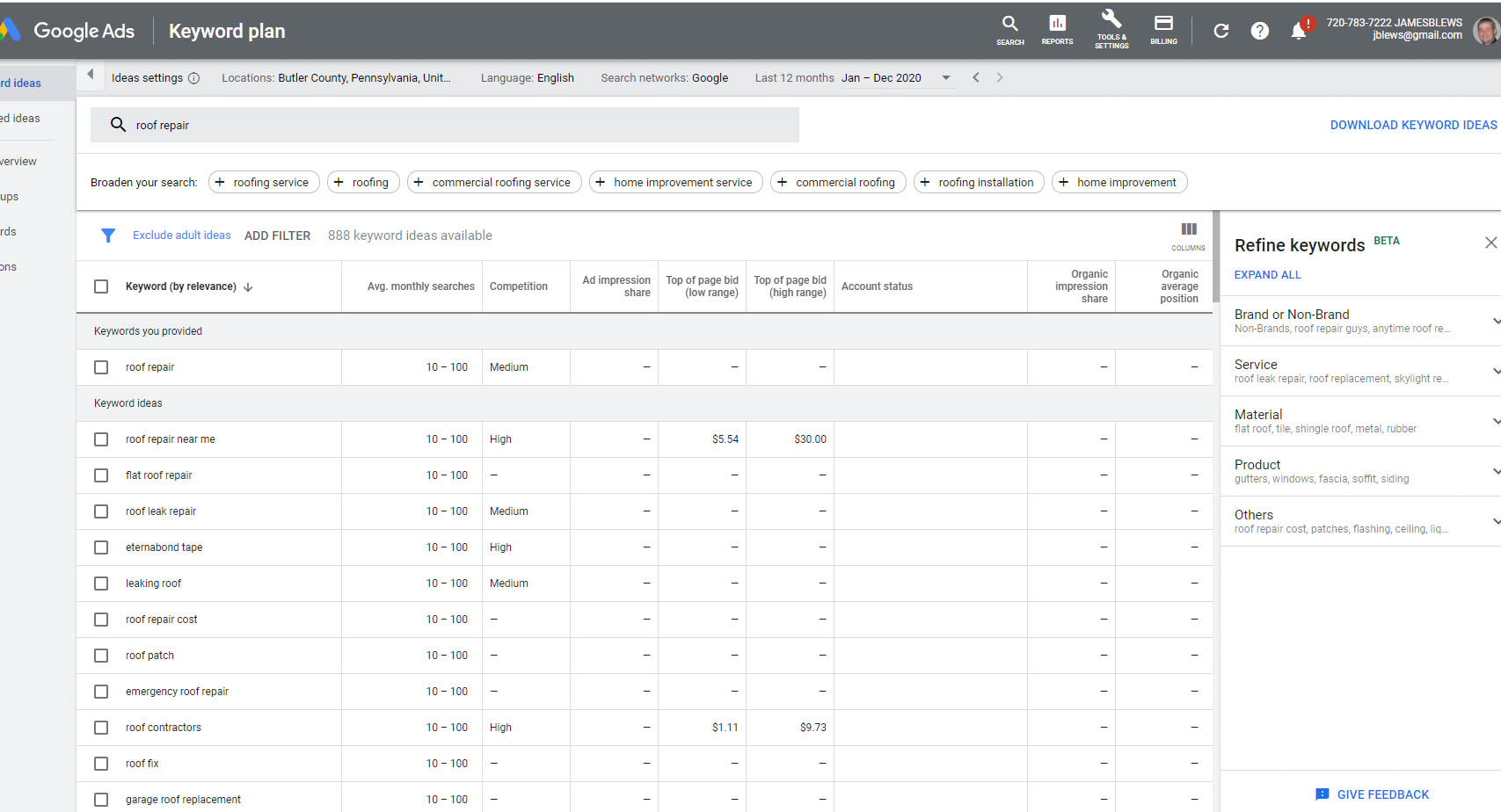The image size is (1501, 812).
Task: Click the blue filter funnel icon
Action: pos(108,236)
